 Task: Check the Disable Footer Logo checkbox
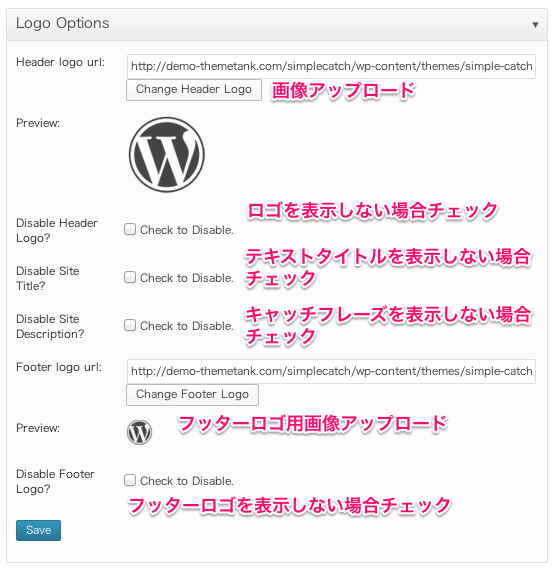point(130,480)
